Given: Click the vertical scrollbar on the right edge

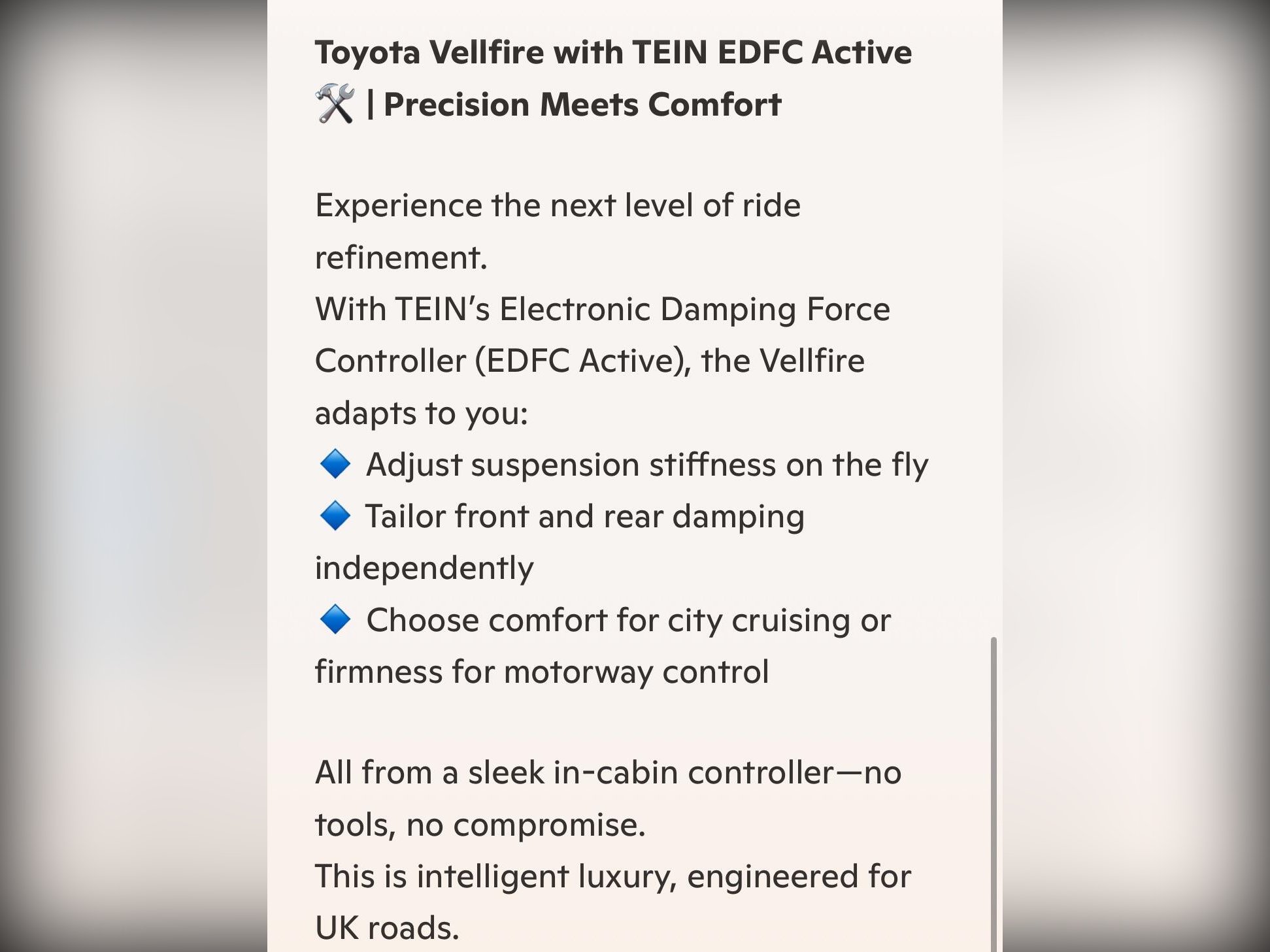Looking at the screenshot, I should point(994,794).
